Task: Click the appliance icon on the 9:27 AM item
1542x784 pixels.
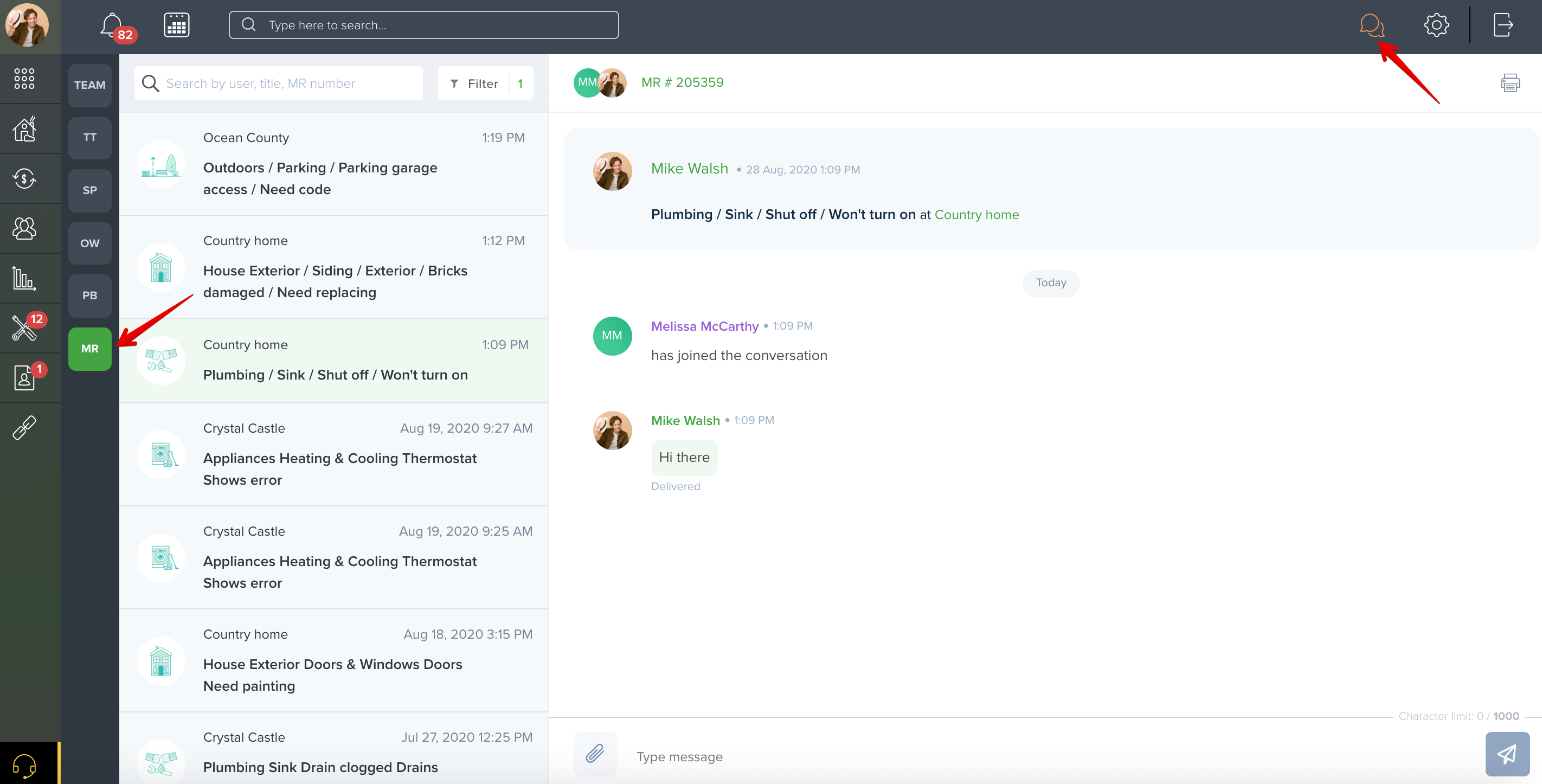Action: coord(160,455)
